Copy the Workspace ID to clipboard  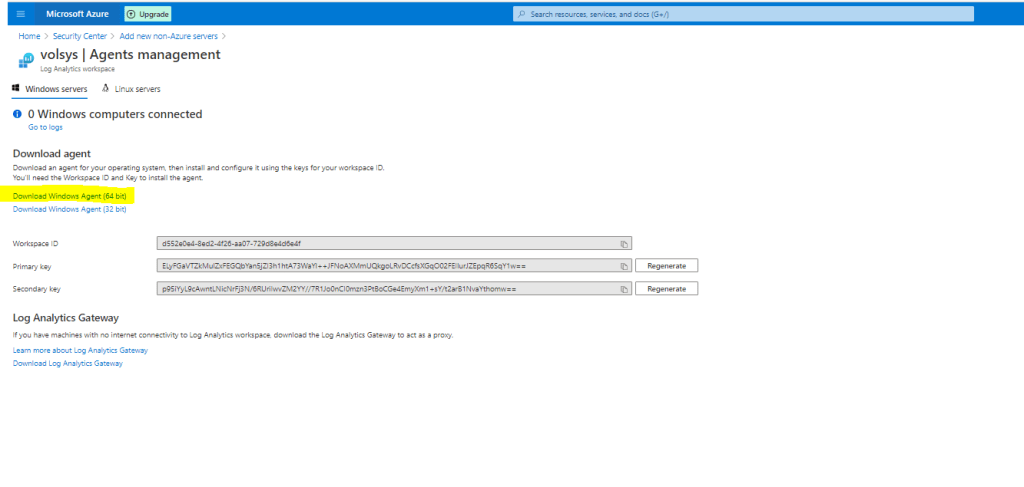pyautogui.click(x=624, y=244)
